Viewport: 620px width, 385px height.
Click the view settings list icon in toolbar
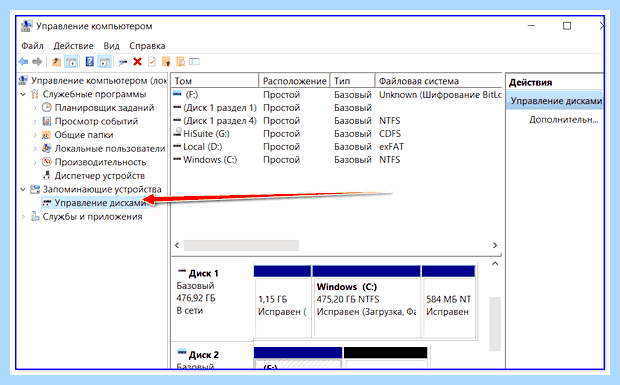194,62
